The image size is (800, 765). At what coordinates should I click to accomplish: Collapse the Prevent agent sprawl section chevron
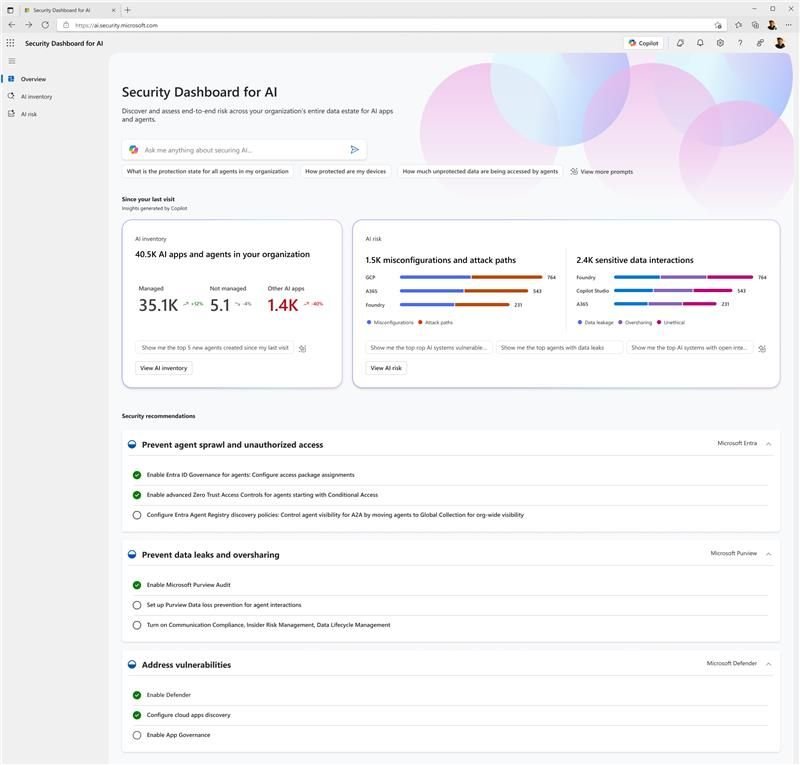point(768,444)
